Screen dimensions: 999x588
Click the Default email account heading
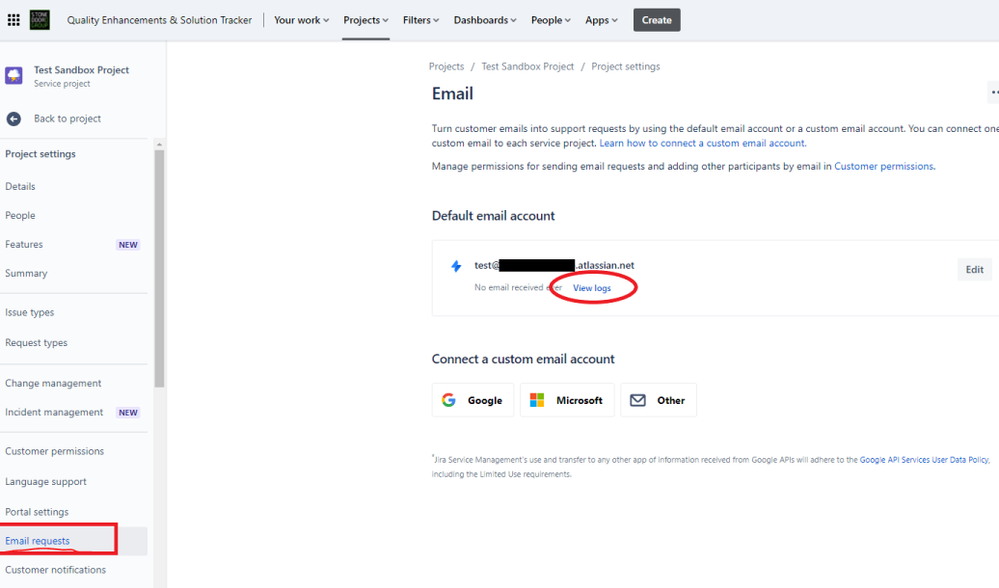493,216
